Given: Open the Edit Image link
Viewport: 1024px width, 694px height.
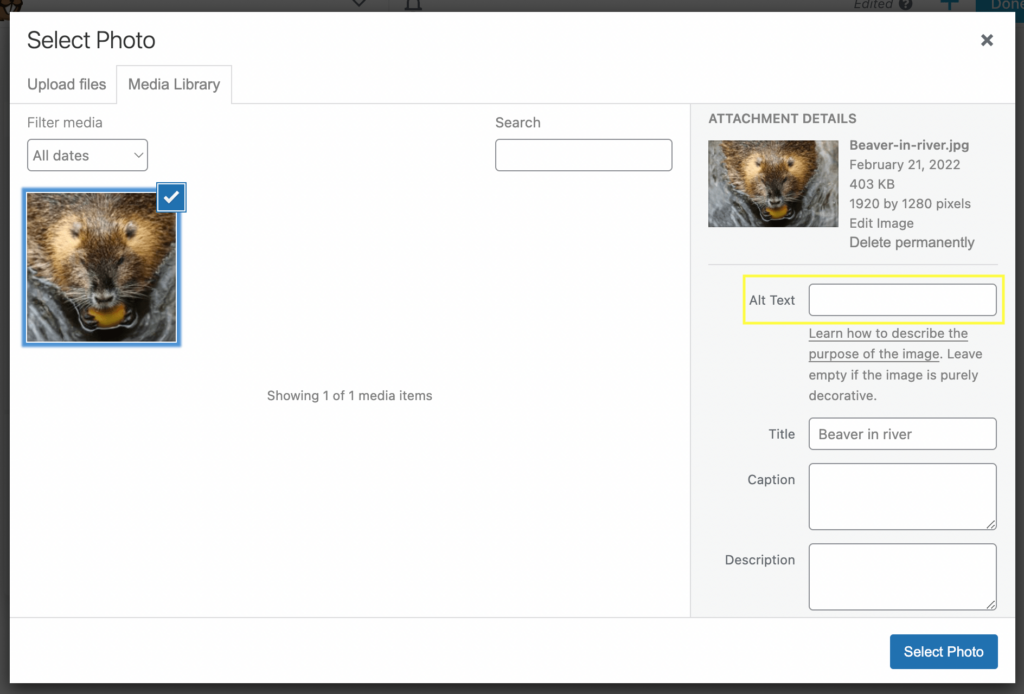Looking at the screenshot, I should [x=881, y=223].
